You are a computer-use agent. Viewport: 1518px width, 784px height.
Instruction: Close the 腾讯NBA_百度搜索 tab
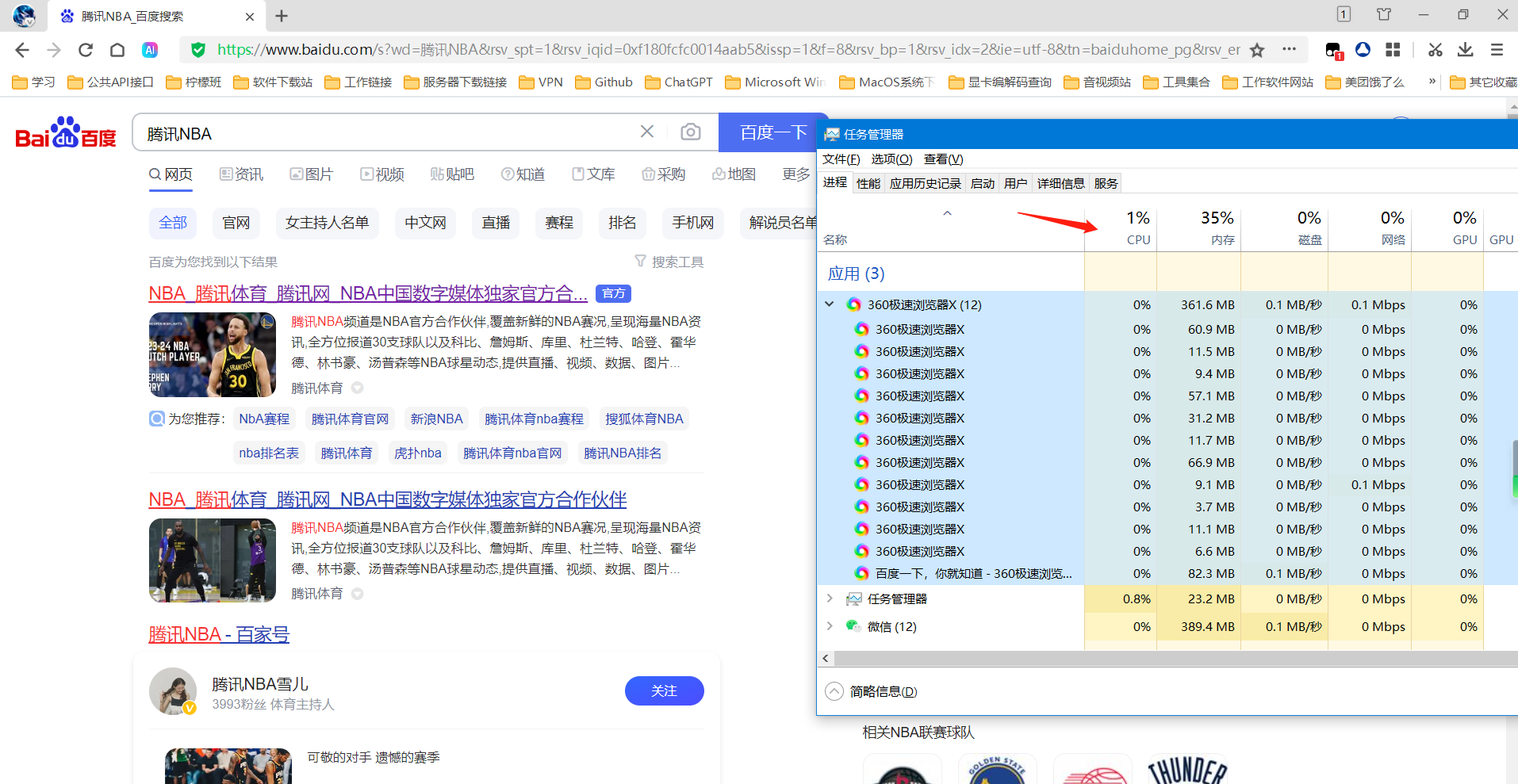pyautogui.click(x=250, y=16)
